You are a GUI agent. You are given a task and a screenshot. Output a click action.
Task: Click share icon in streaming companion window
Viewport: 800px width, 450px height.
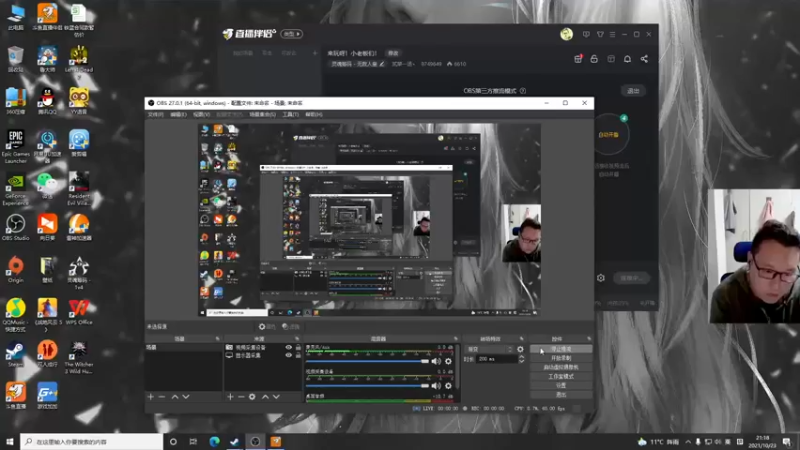644,59
